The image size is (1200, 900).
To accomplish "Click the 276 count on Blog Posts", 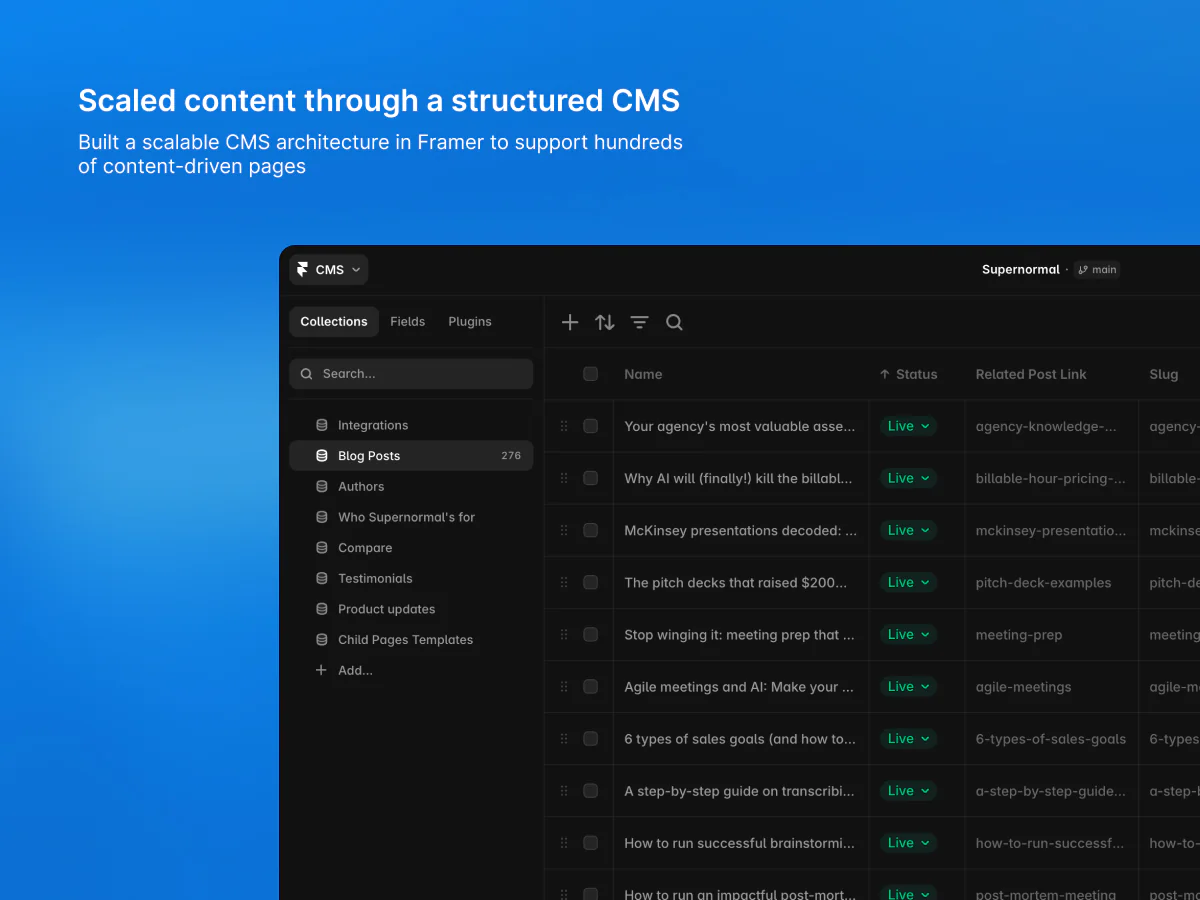I will click(x=511, y=456).
